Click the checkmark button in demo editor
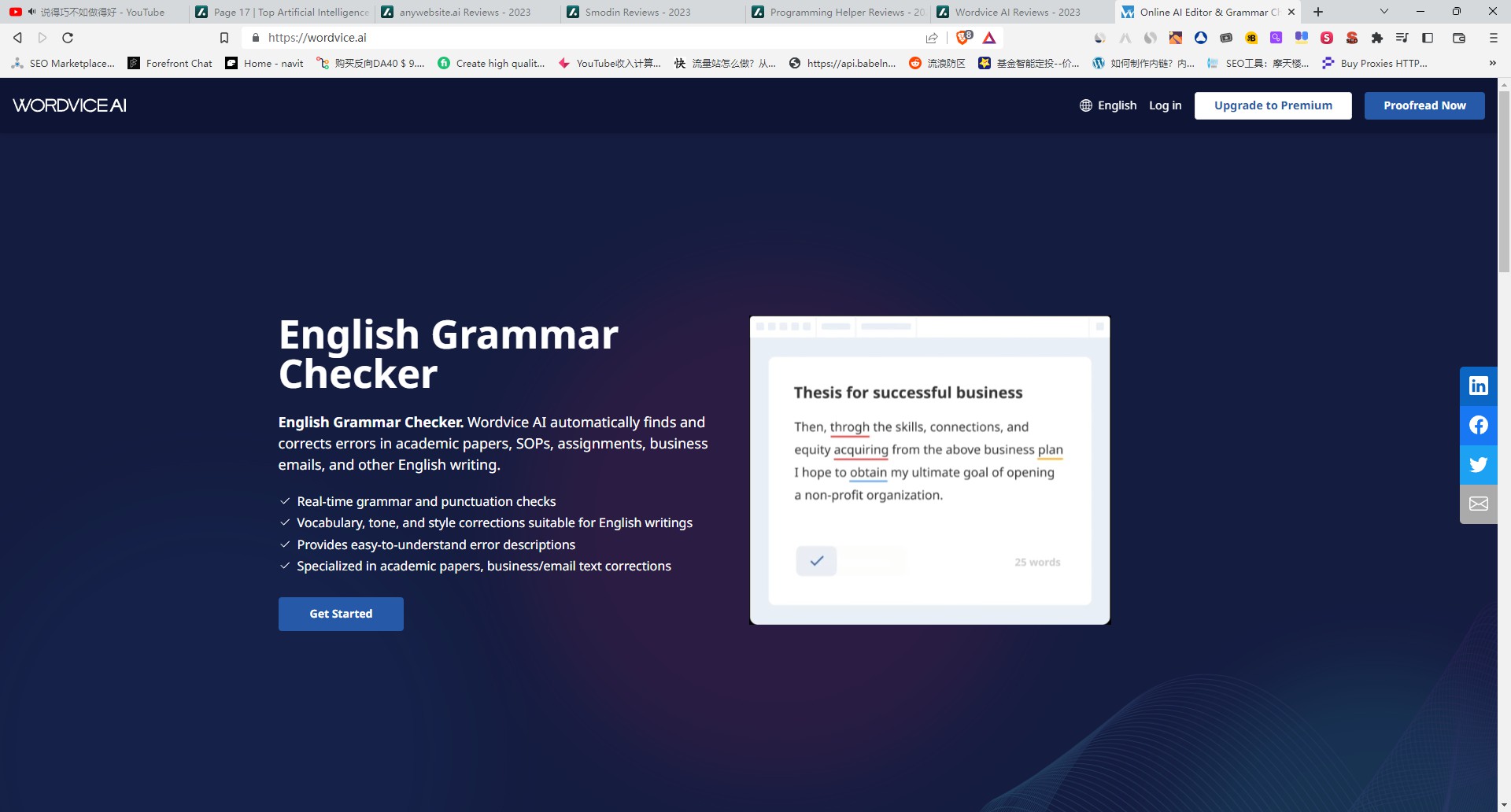This screenshot has height=812, width=1511. pos(816,561)
